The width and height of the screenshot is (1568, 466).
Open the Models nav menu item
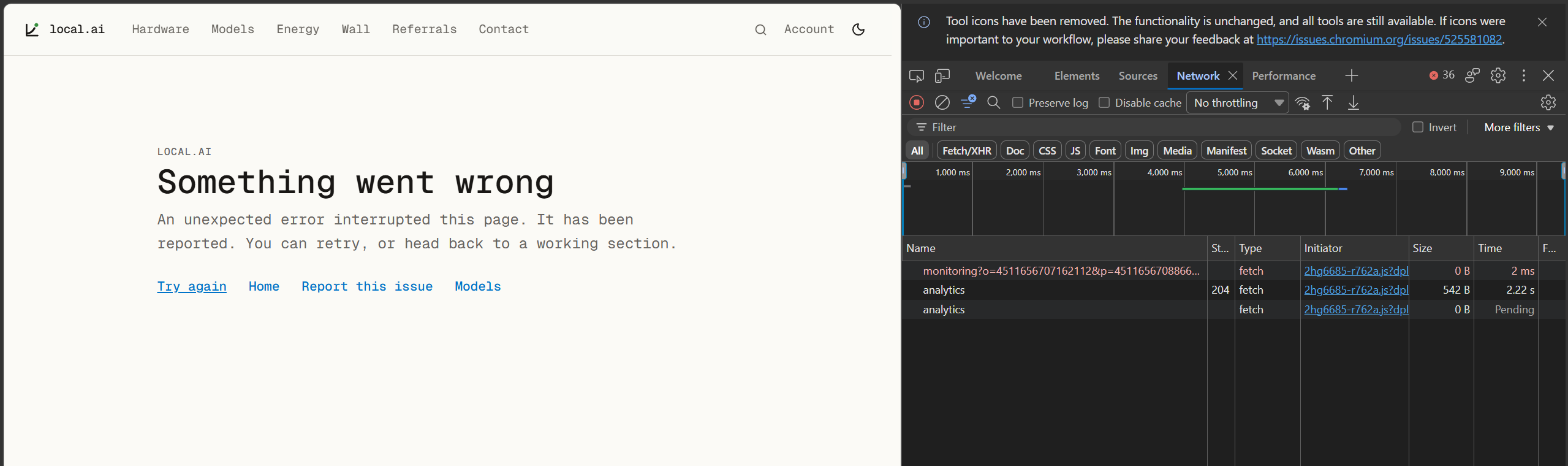tap(233, 29)
